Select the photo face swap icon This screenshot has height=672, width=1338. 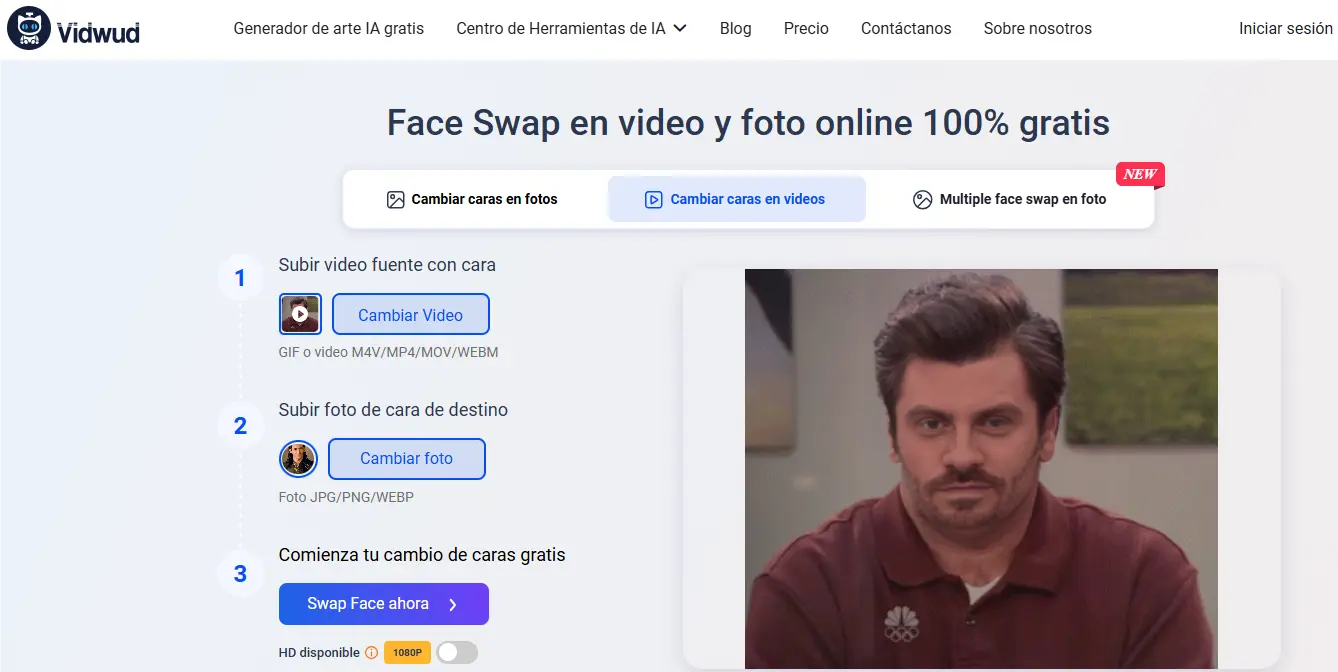394,198
